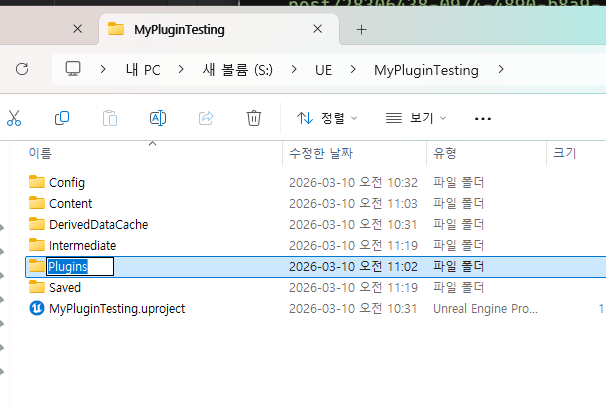
Task: Select the DerivedDataCache folder name
Action: [99, 225]
